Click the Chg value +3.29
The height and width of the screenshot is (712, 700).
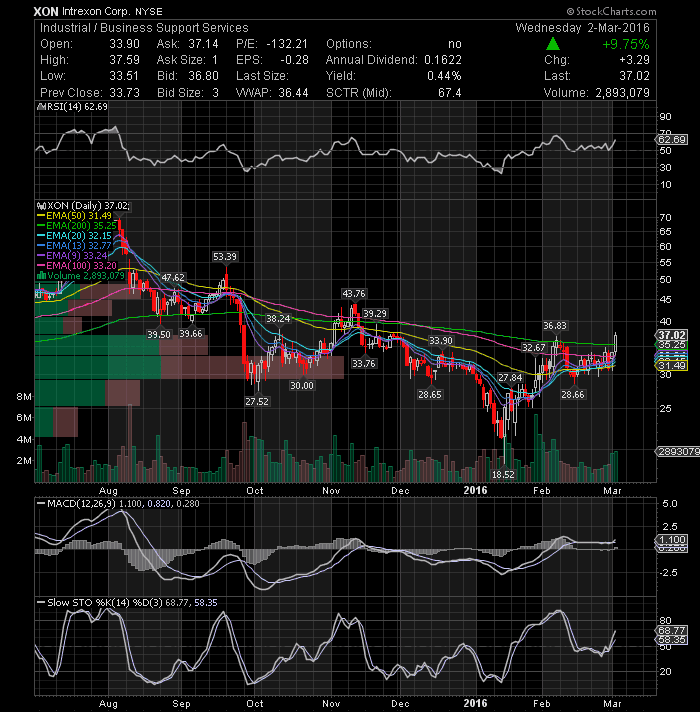634,60
